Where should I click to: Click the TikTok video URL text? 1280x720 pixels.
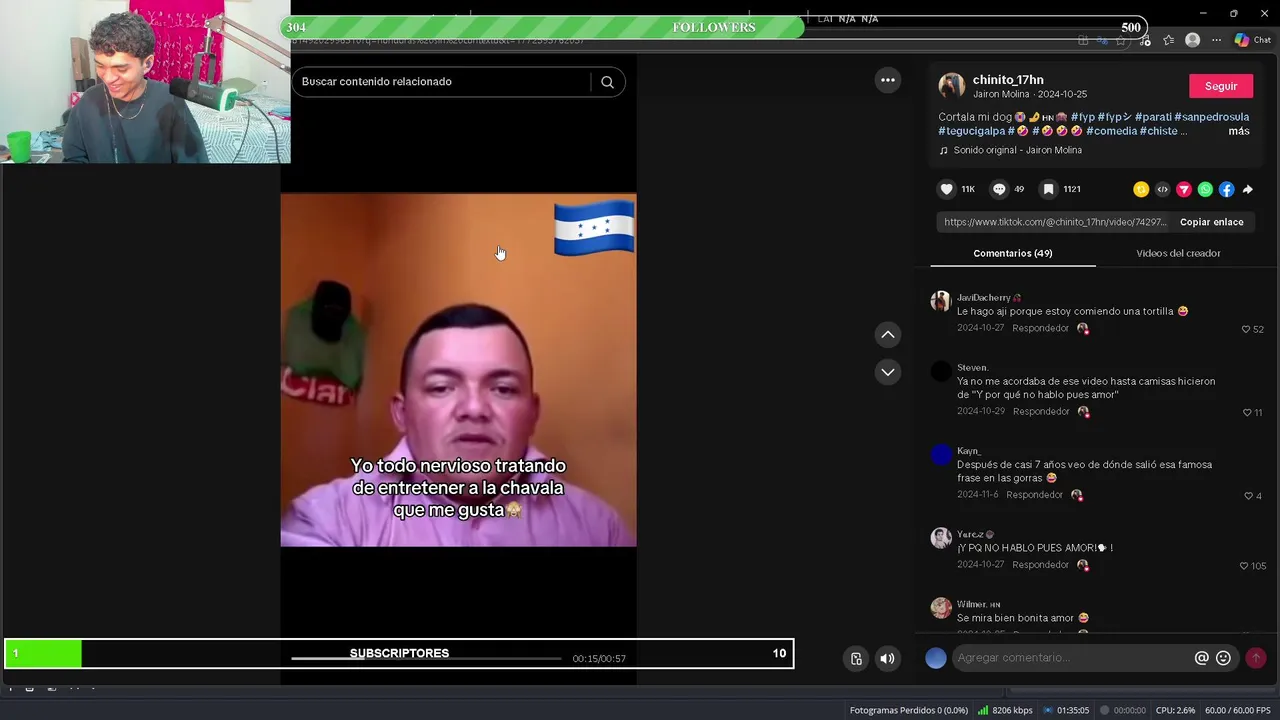(1055, 222)
